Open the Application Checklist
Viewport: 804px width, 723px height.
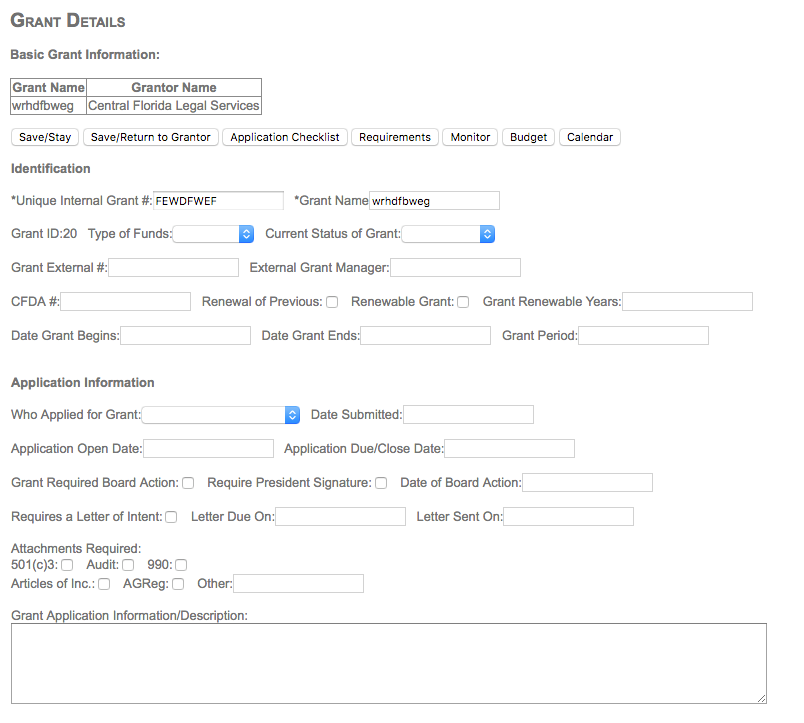tap(284, 137)
